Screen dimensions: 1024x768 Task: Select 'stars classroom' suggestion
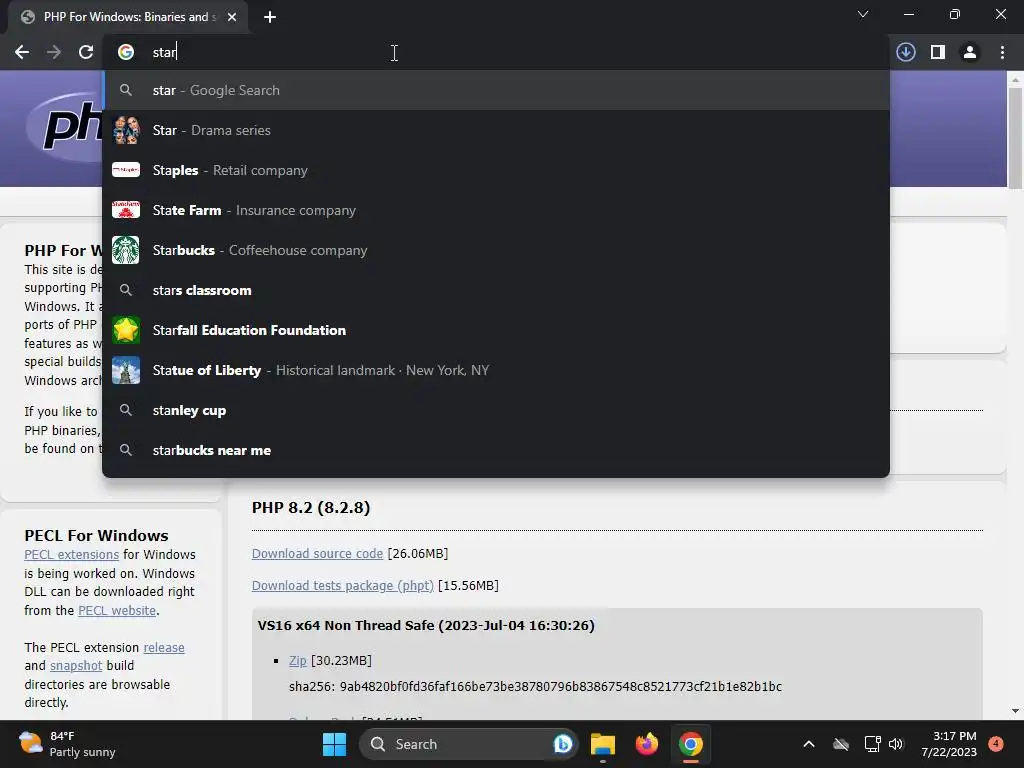click(496, 290)
